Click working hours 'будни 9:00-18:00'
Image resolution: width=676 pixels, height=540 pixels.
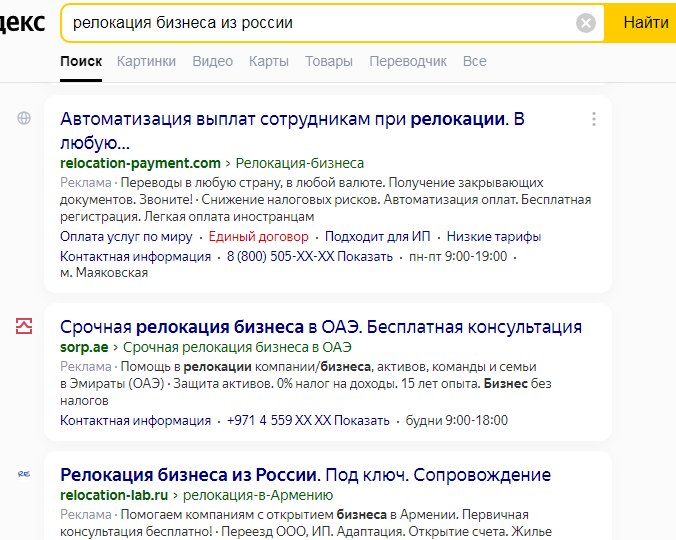coord(457,420)
